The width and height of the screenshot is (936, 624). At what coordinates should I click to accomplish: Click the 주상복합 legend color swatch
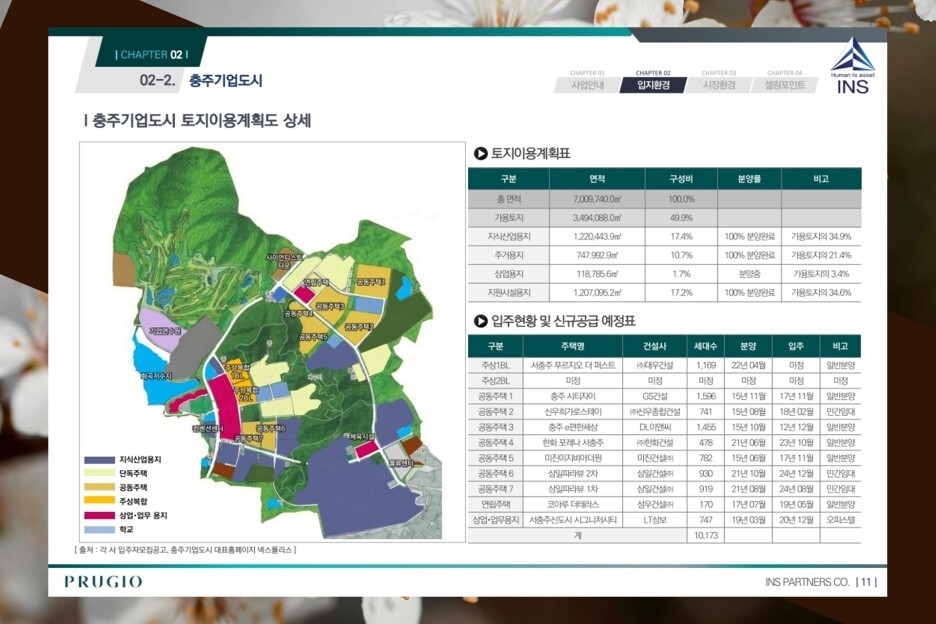(x=99, y=501)
